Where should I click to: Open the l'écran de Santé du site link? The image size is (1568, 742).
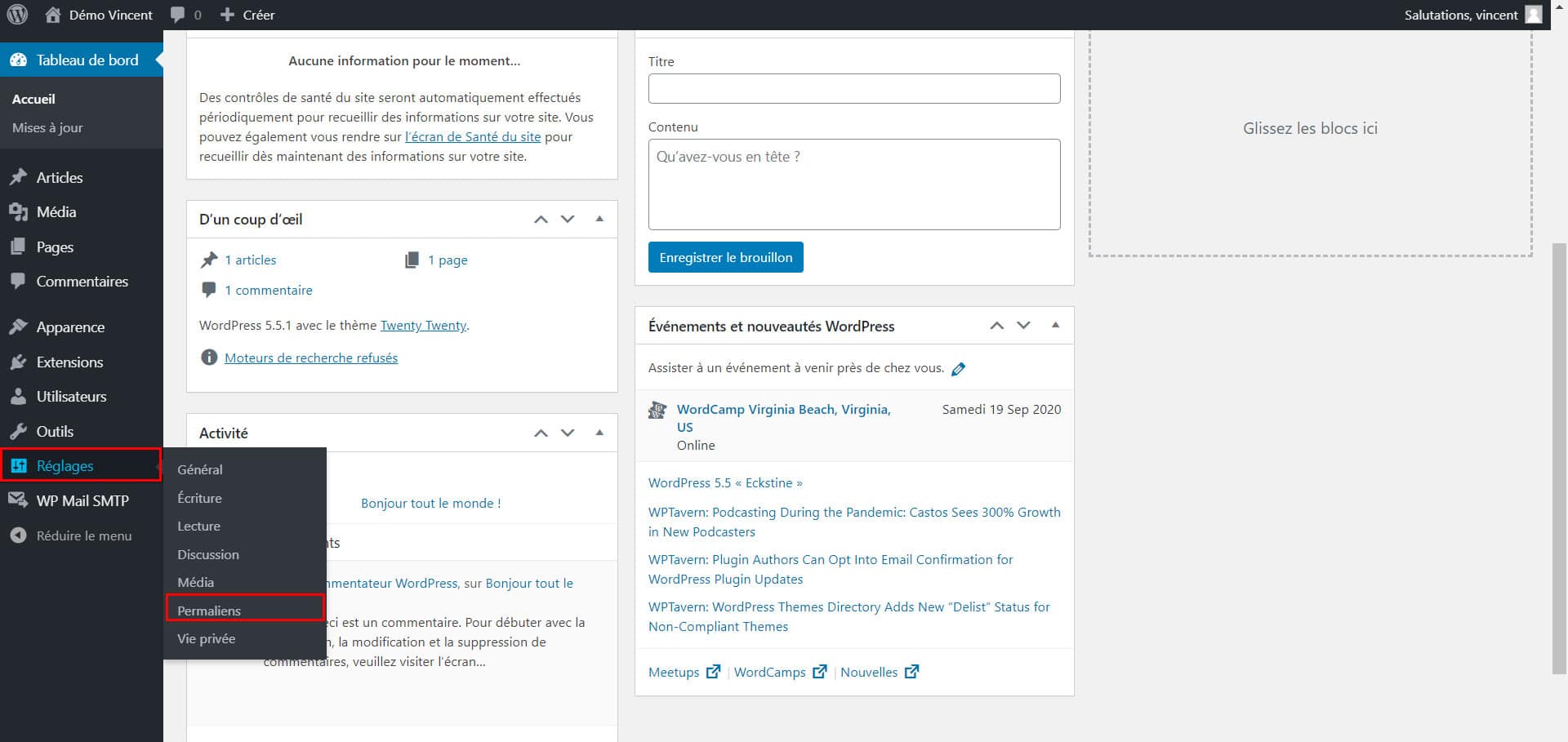coord(473,136)
